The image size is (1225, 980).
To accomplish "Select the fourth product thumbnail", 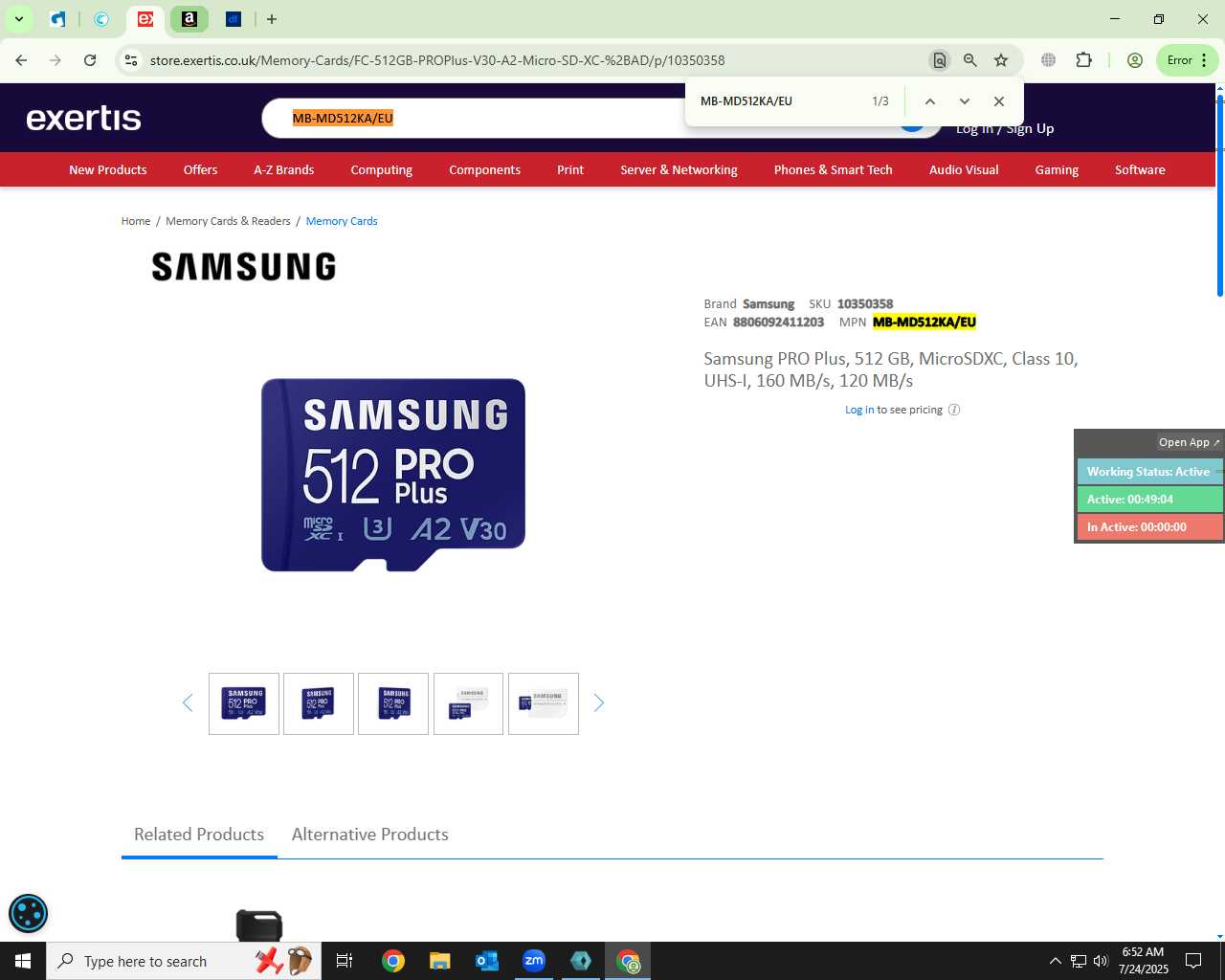I will pyautogui.click(x=468, y=703).
